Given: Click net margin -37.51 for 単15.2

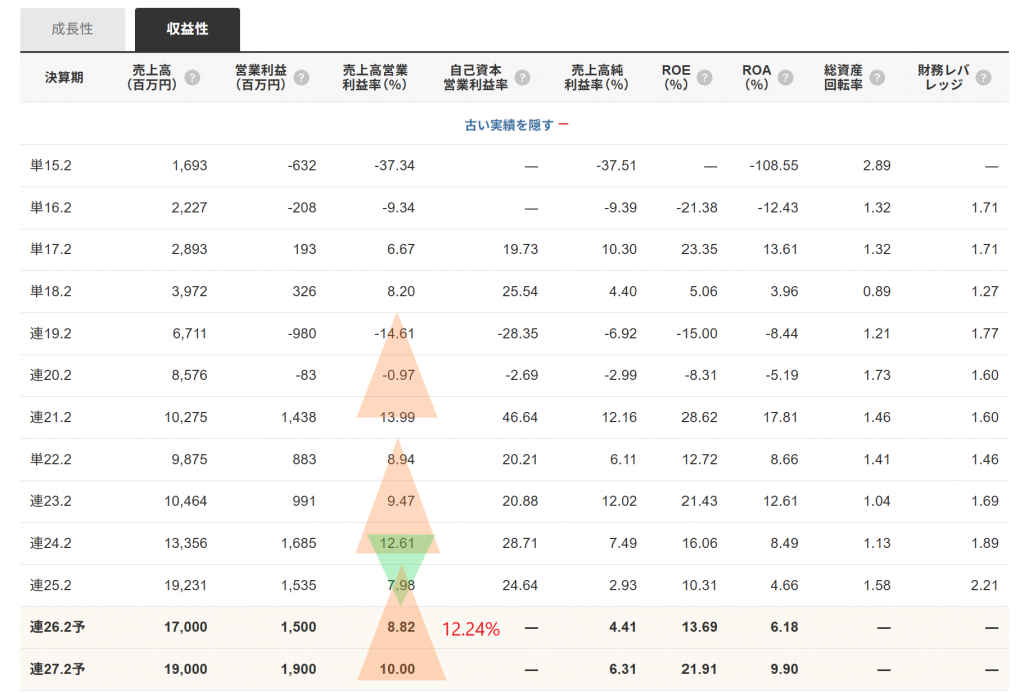Looking at the screenshot, I should pos(616,166).
